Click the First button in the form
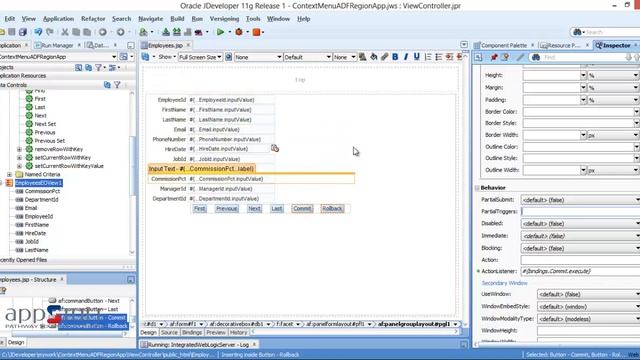640x360 pixels. [x=200, y=209]
